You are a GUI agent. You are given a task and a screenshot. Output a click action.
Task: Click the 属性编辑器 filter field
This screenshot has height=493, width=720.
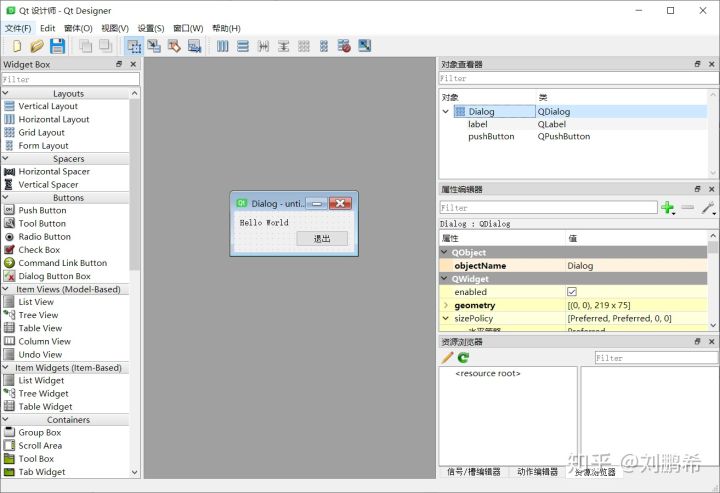[x=548, y=208]
